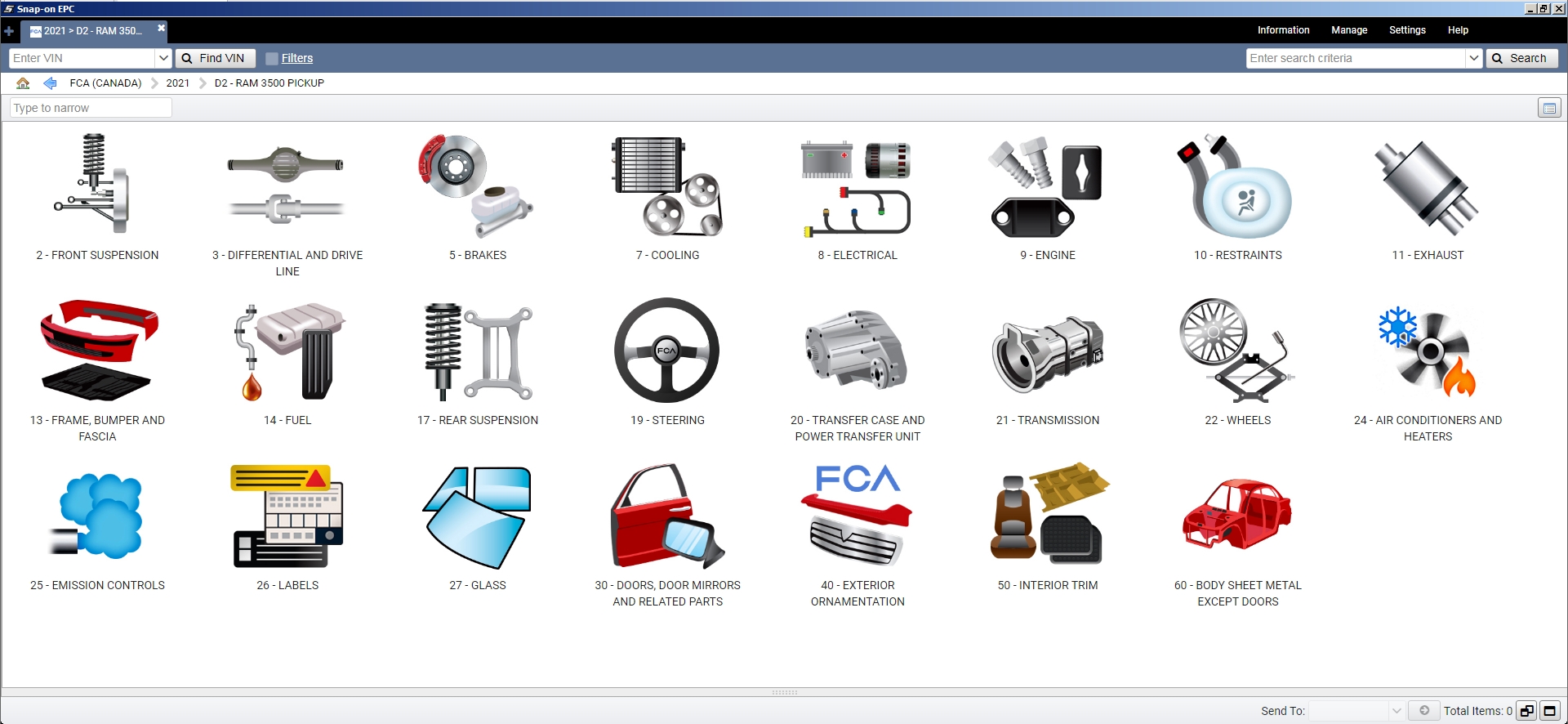Open Doors, Door Mirrors icon

coord(667,516)
